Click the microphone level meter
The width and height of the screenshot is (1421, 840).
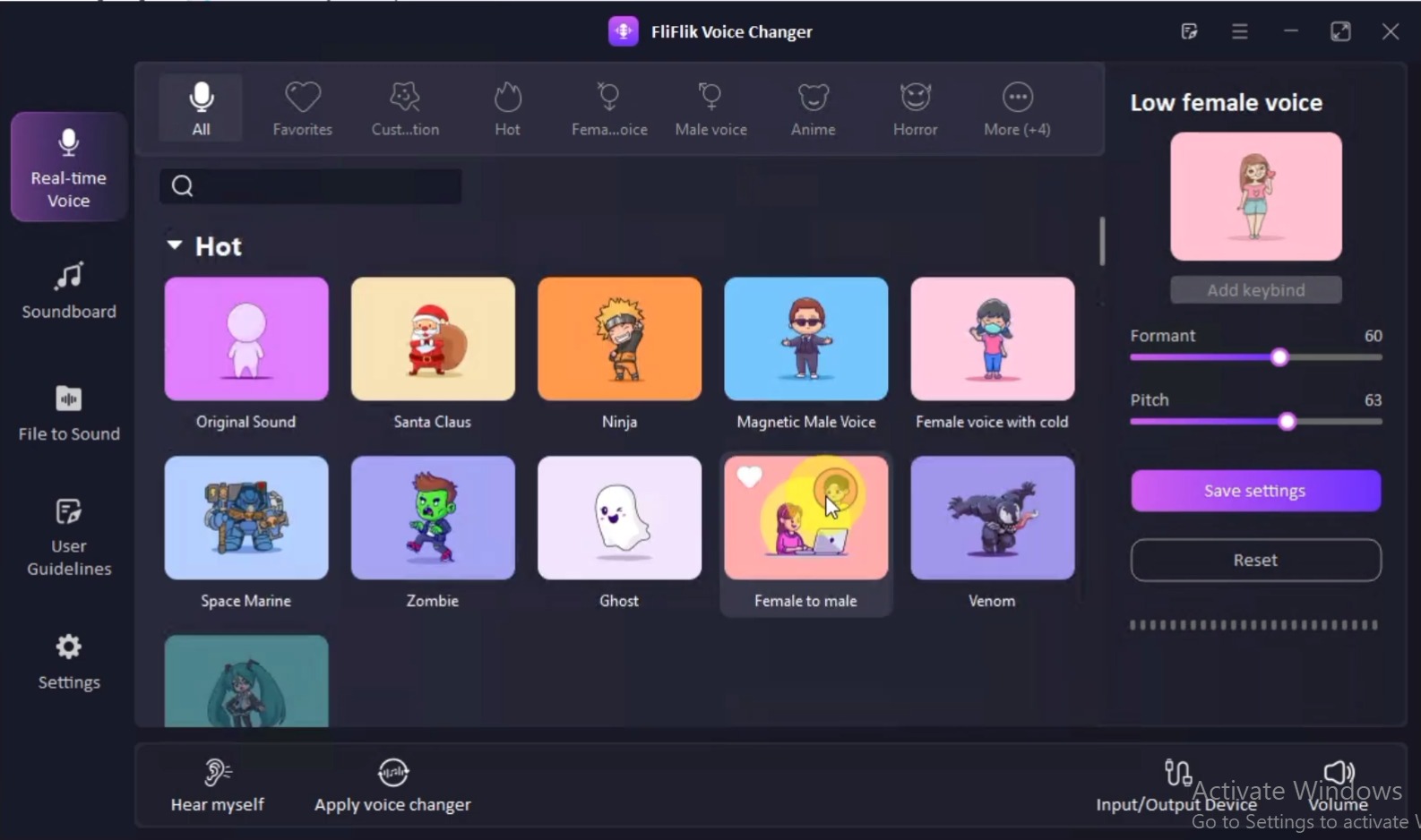tap(1254, 625)
